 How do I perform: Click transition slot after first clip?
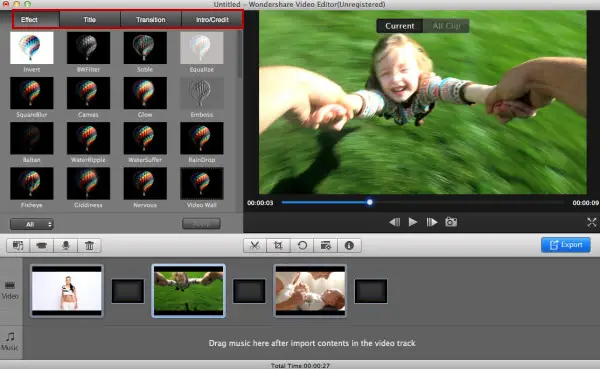click(x=128, y=291)
